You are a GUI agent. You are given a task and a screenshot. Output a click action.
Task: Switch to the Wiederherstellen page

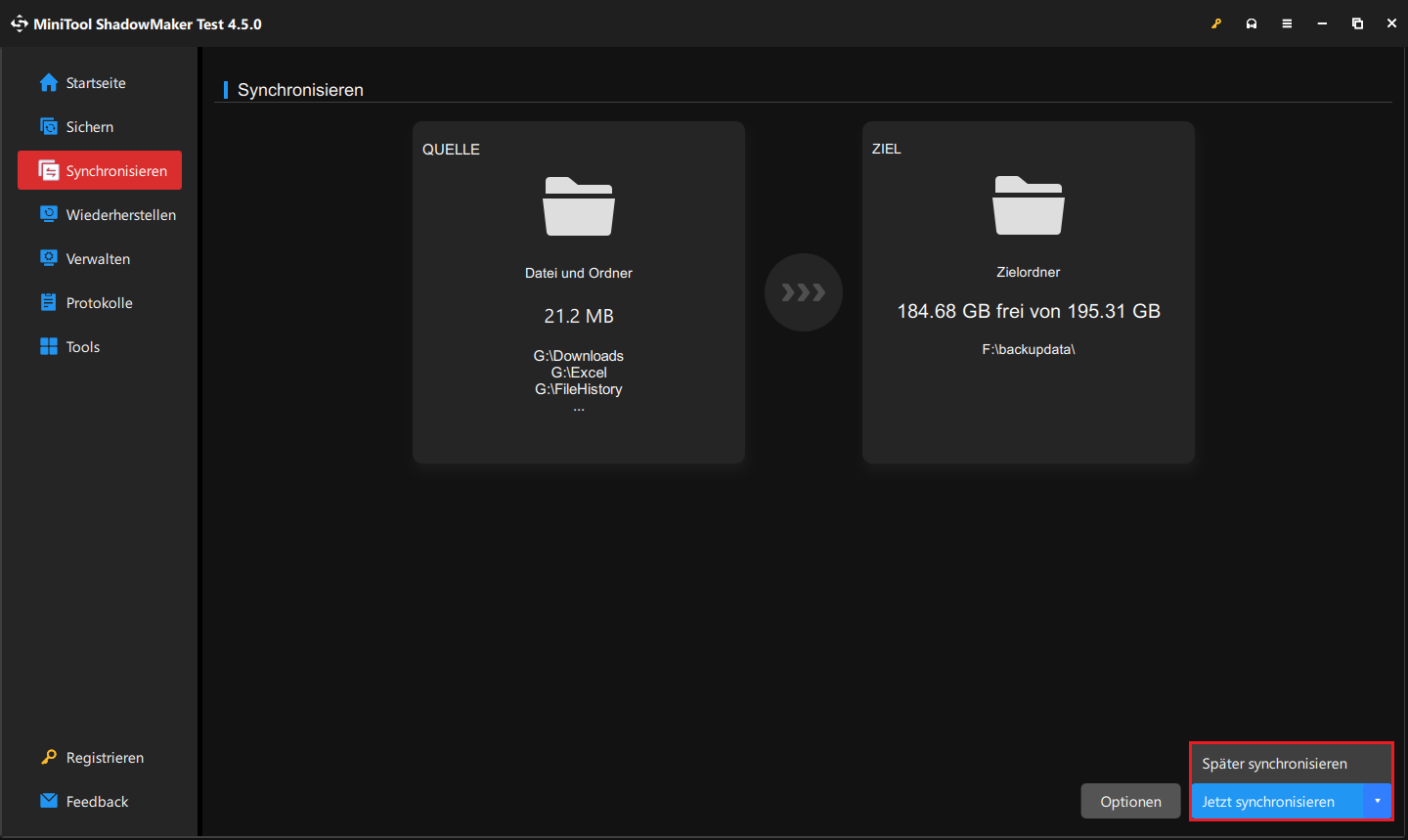tap(100, 214)
